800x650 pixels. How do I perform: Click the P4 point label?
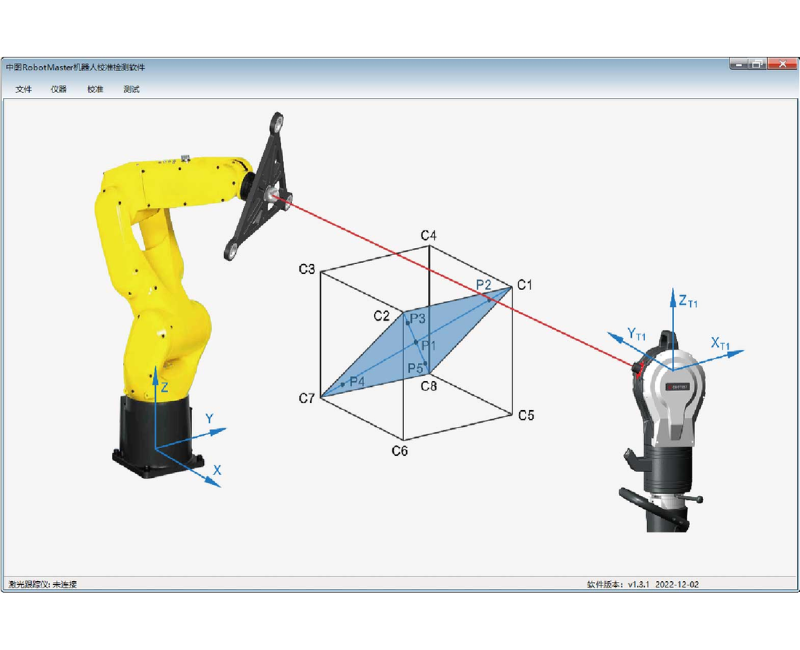click(357, 381)
